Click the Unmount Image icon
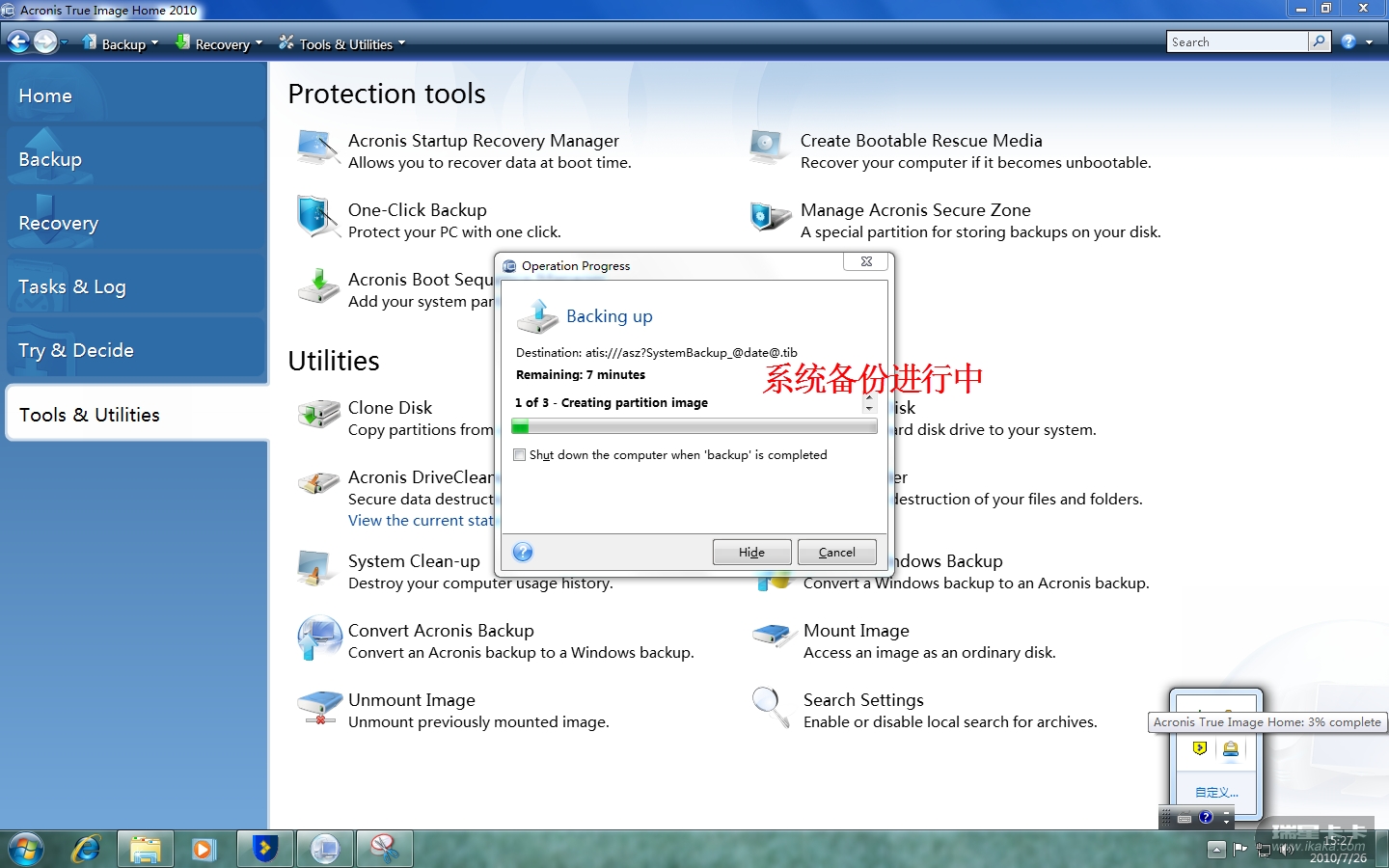Viewport: 1389px width, 868px height. [319, 707]
